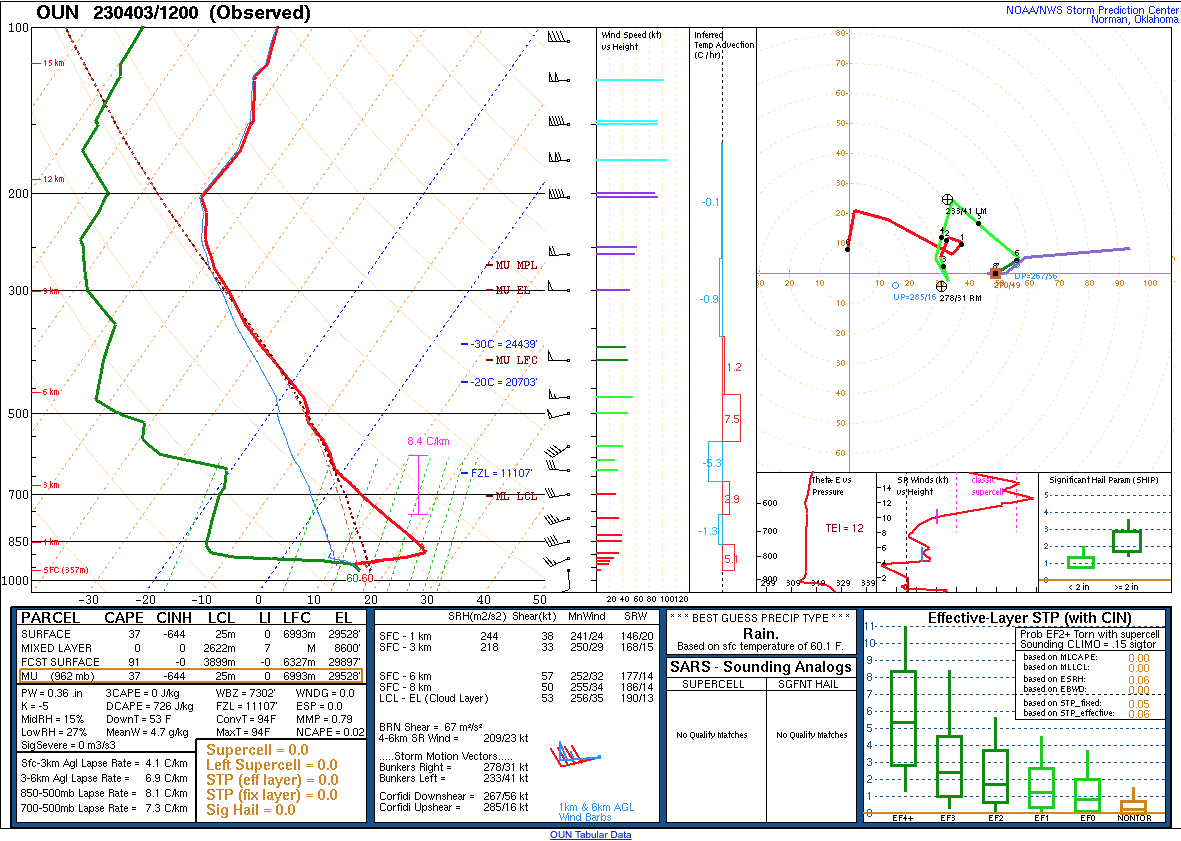Click the '-20C = 20703'' height label
The height and width of the screenshot is (841, 1181).
point(504,382)
